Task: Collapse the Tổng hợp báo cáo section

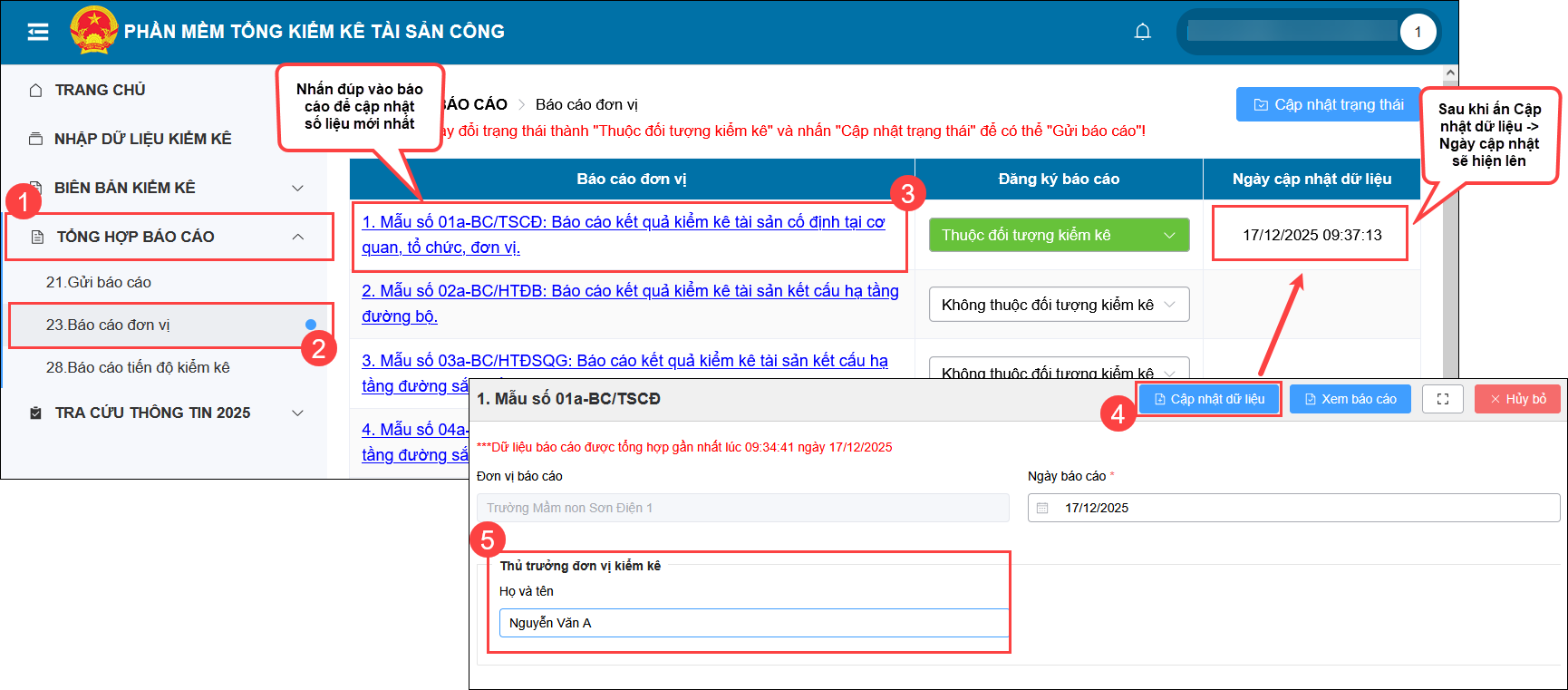Action: tap(297, 237)
